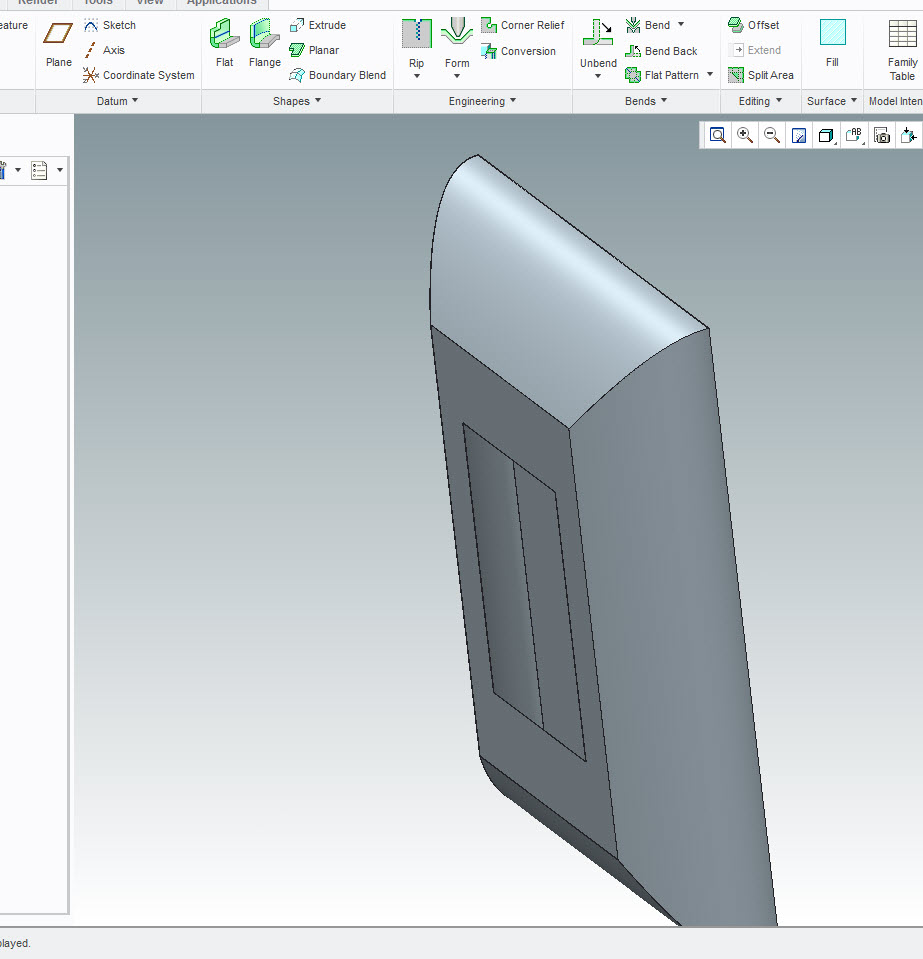
Task: Click the Model Intent group label
Action: tap(895, 101)
